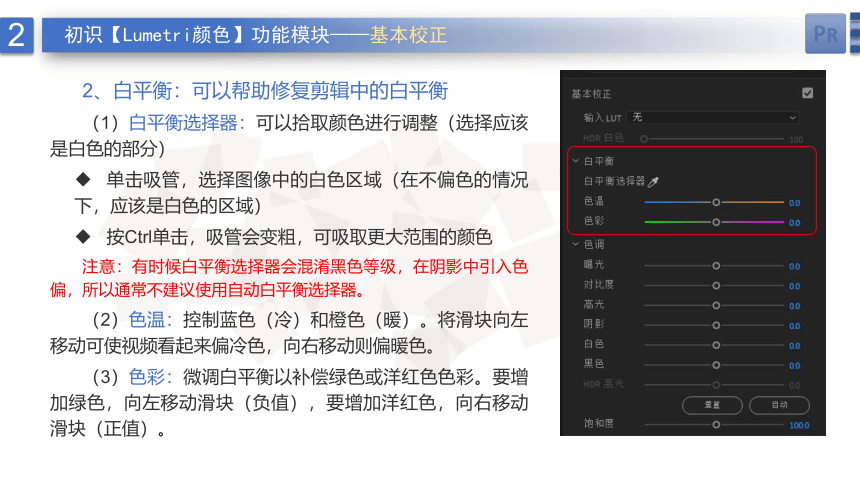The image size is (860, 484).
Task: Click the 黑色 value 0.0
Action: coord(794,365)
